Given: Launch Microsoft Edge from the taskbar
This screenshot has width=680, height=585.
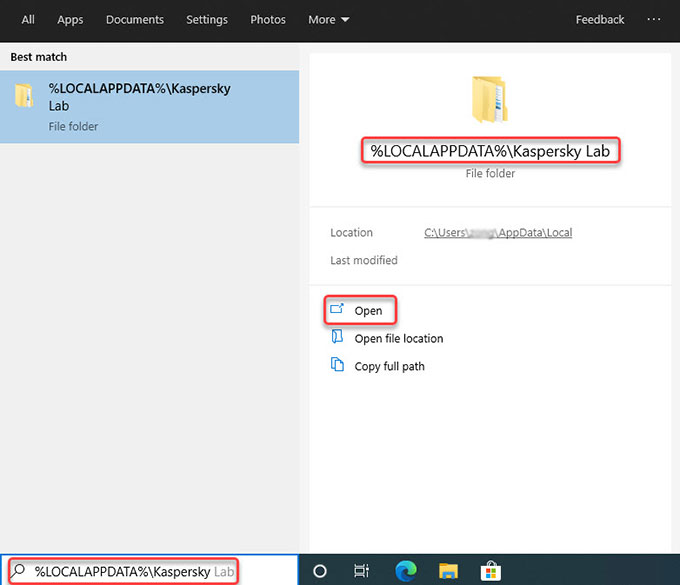Looking at the screenshot, I should point(405,571).
